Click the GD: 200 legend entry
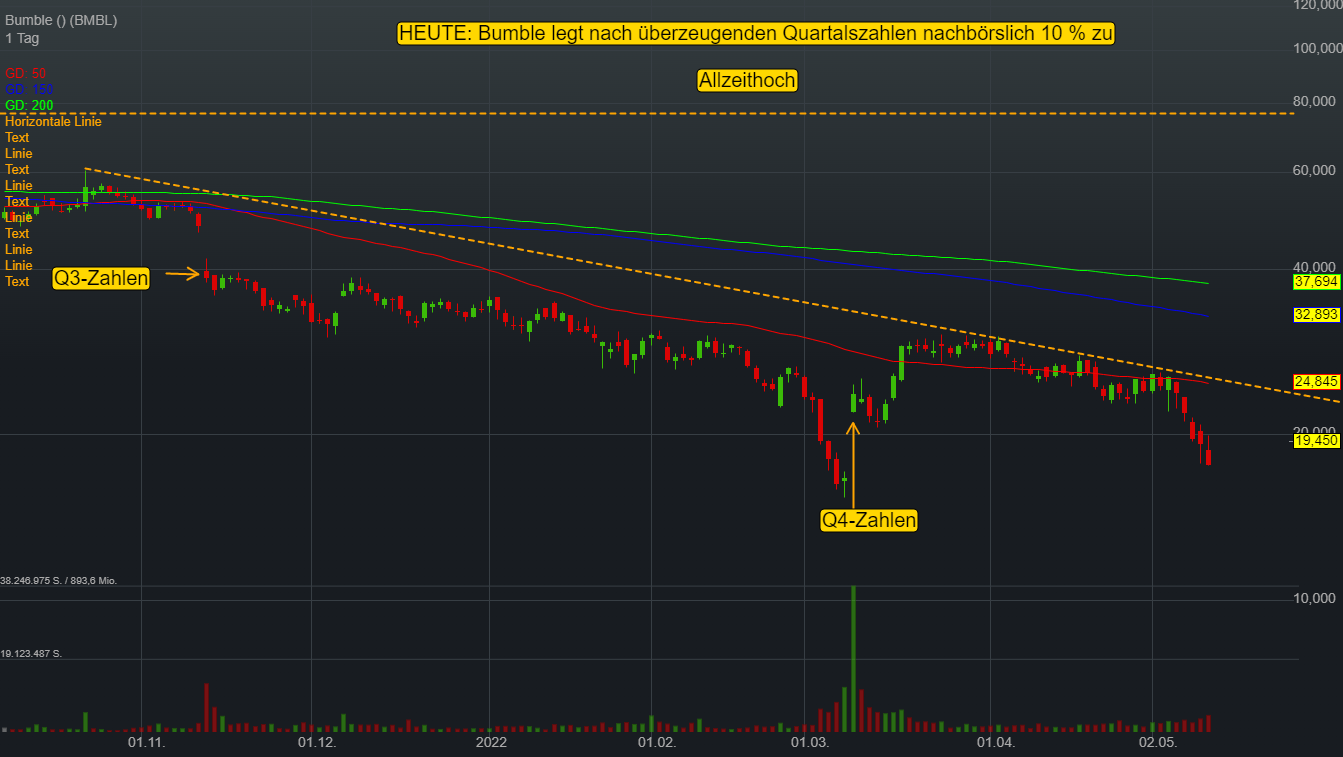1343x757 pixels. (29, 105)
